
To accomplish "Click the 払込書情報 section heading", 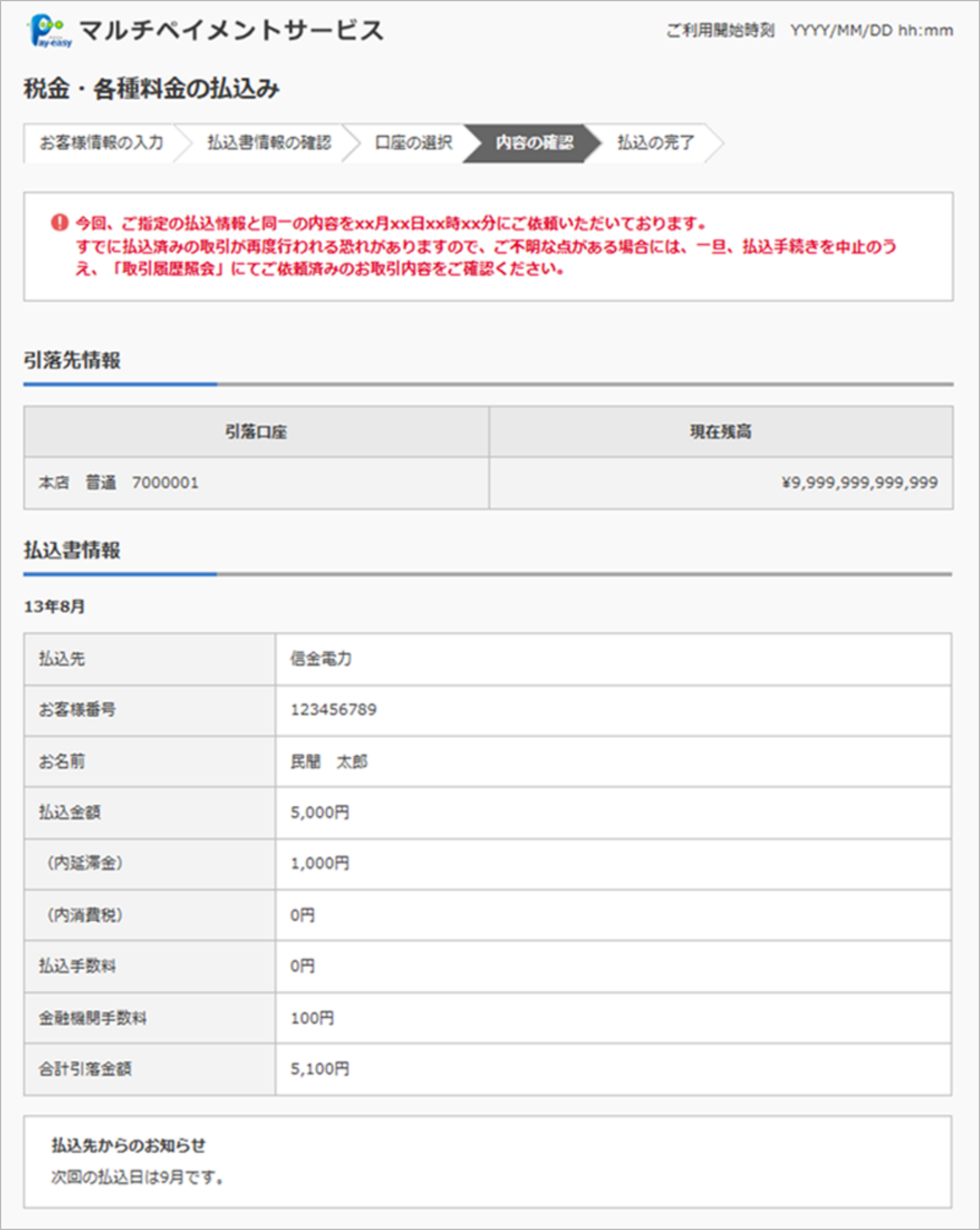I will coord(72,550).
